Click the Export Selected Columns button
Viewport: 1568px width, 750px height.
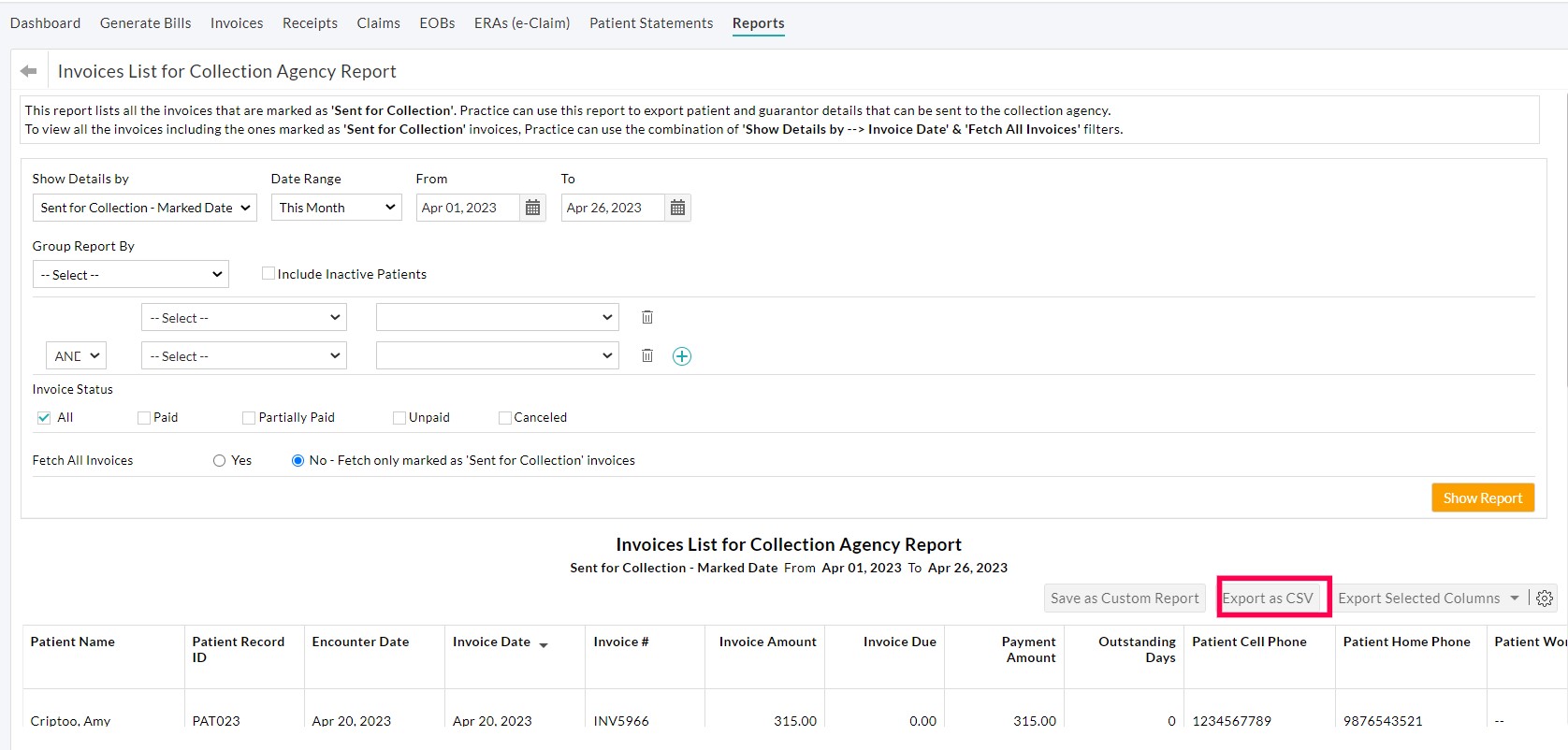tap(1418, 599)
